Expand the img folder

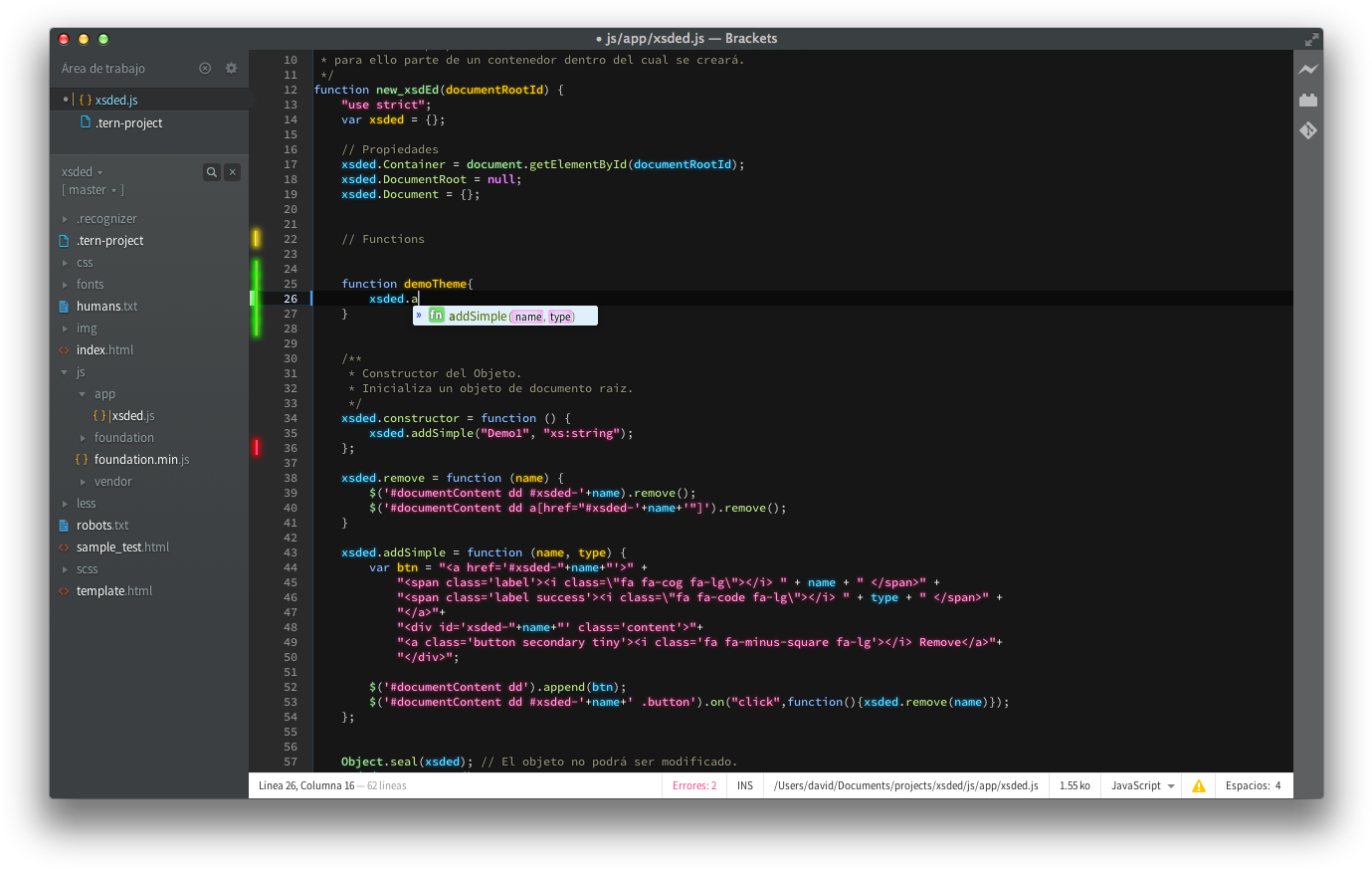65,328
